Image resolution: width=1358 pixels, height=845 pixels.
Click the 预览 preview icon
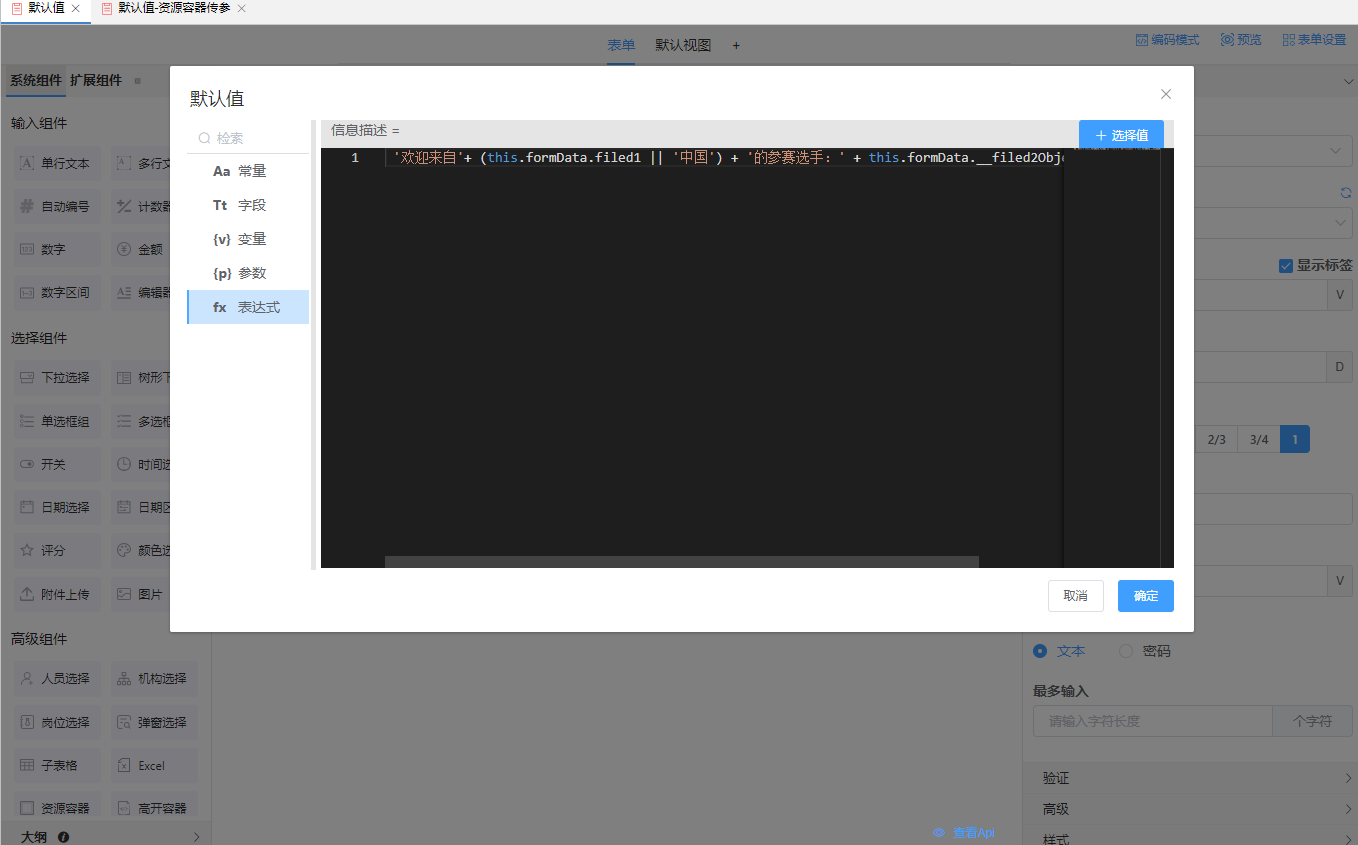tap(1227, 40)
